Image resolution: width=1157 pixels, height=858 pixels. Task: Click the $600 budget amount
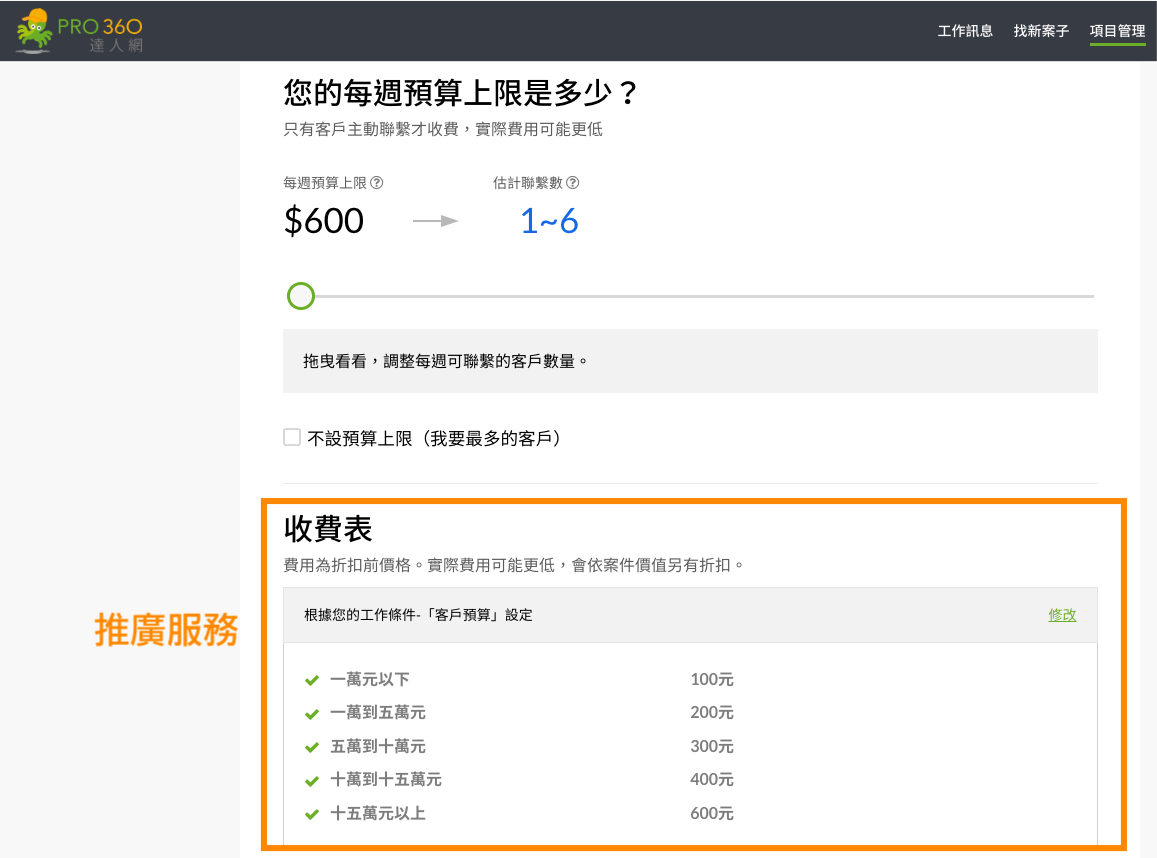pyautogui.click(x=324, y=221)
